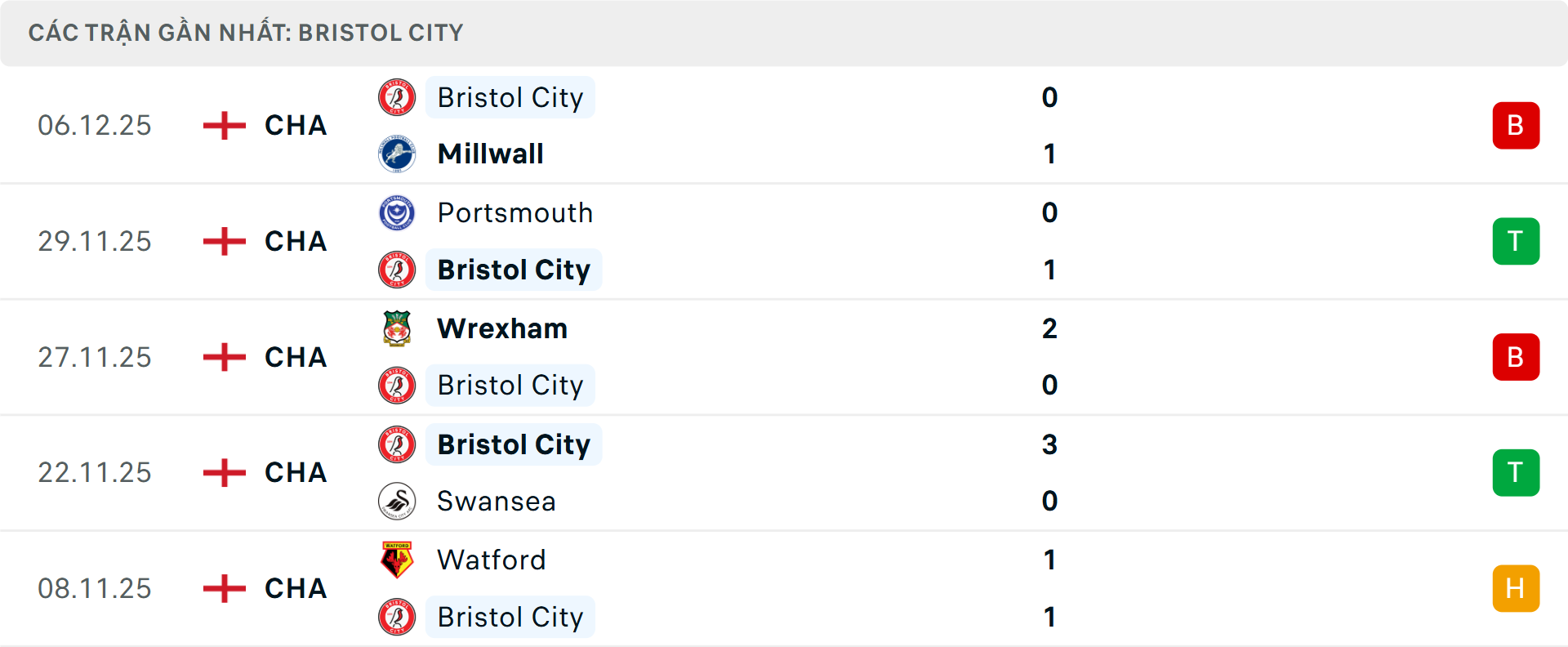Open the Millwall team link

pyautogui.click(x=490, y=154)
